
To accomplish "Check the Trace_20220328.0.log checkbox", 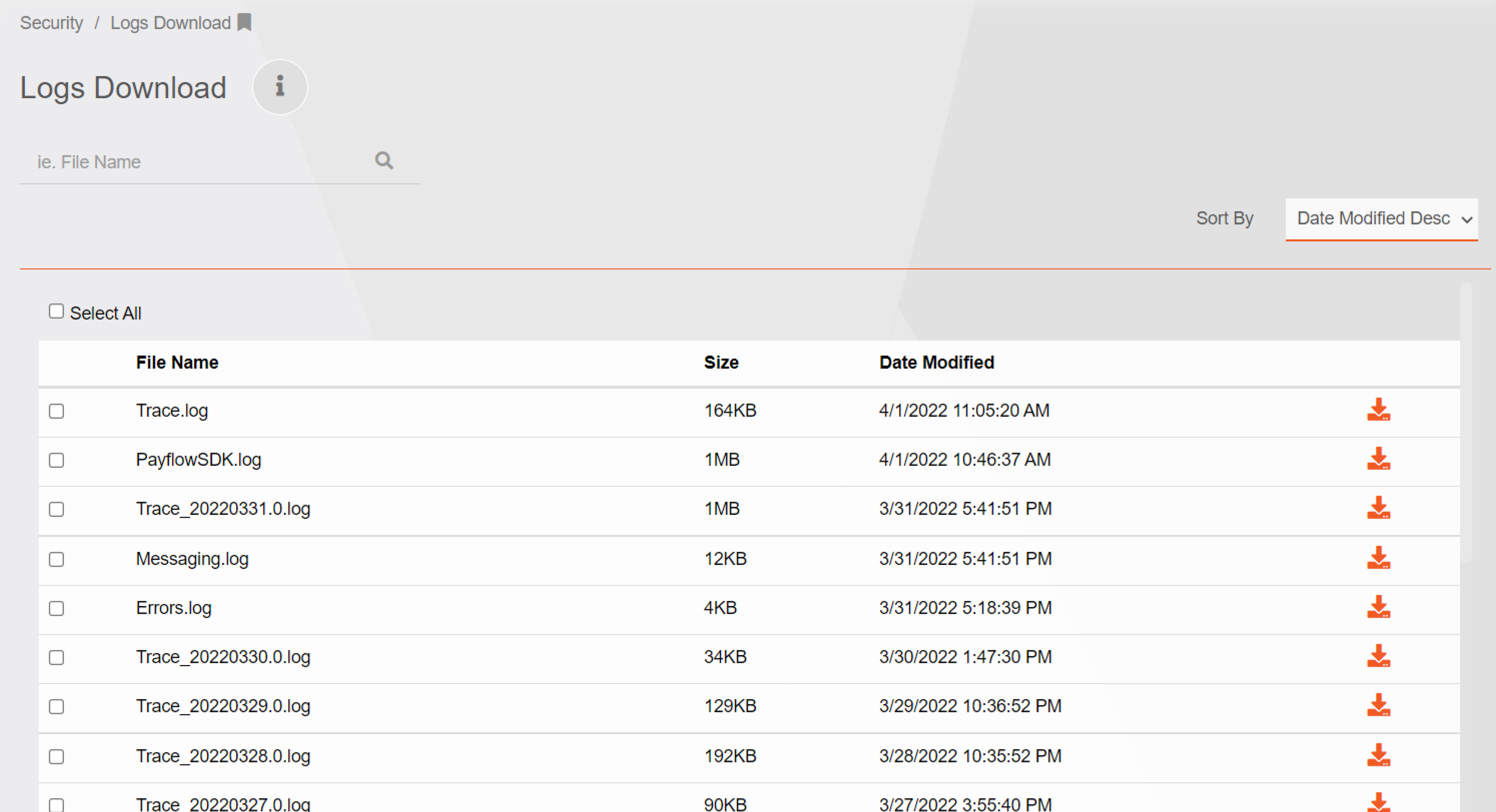I will pyautogui.click(x=56, y=757).
